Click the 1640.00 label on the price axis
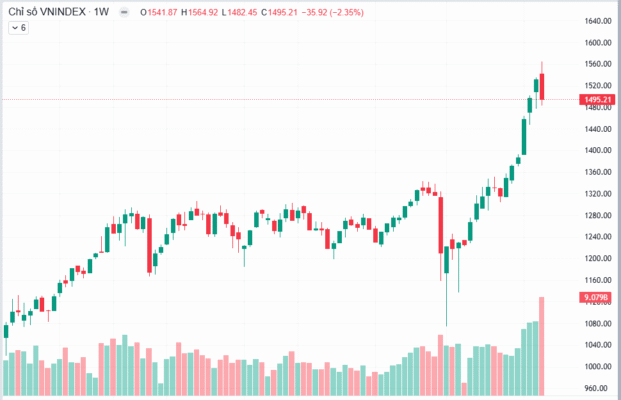621x400 pixels. click(597, 22)
